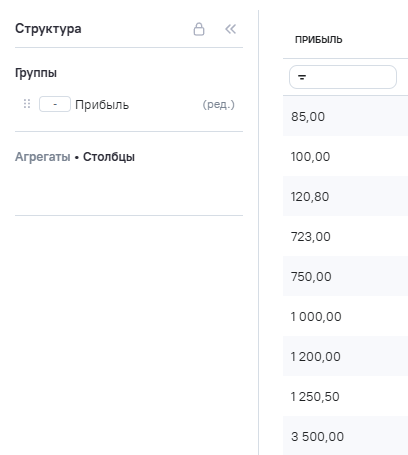Click the lock icon in Структура header
Image resolution: width=408 pixels, height=455 pixels.
click(x=199, y=29)
